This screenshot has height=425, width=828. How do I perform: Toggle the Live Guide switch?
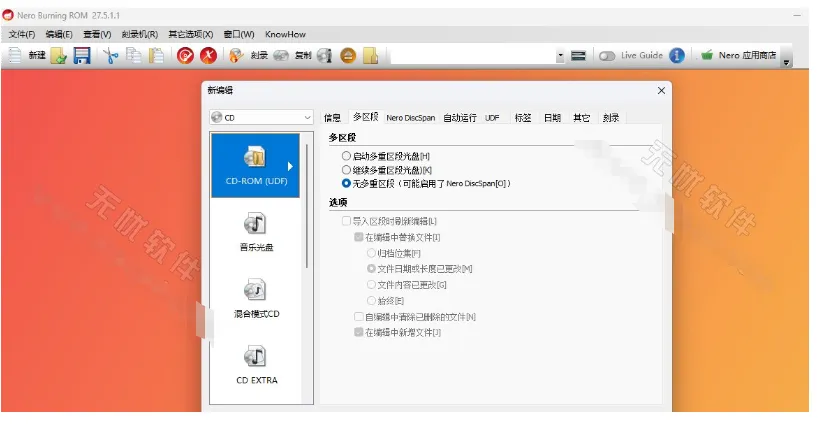point(607,55)
